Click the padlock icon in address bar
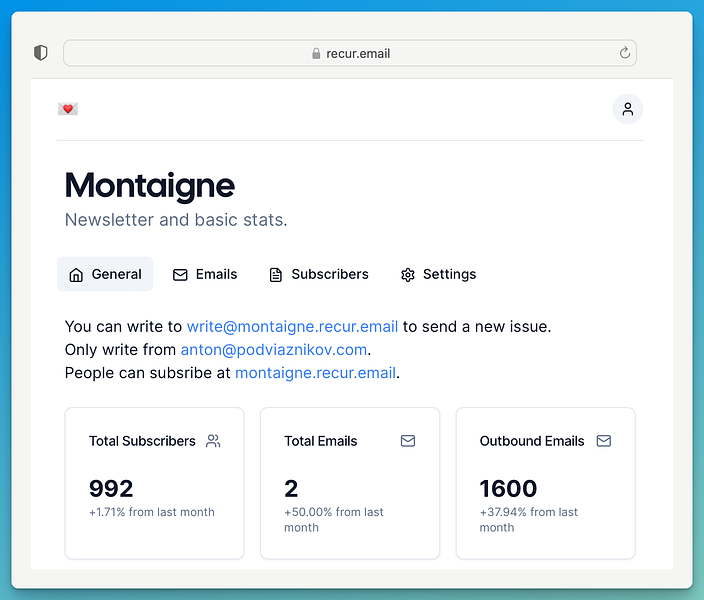Viewport: 704px width, 600px height. (x=316, y=53)
